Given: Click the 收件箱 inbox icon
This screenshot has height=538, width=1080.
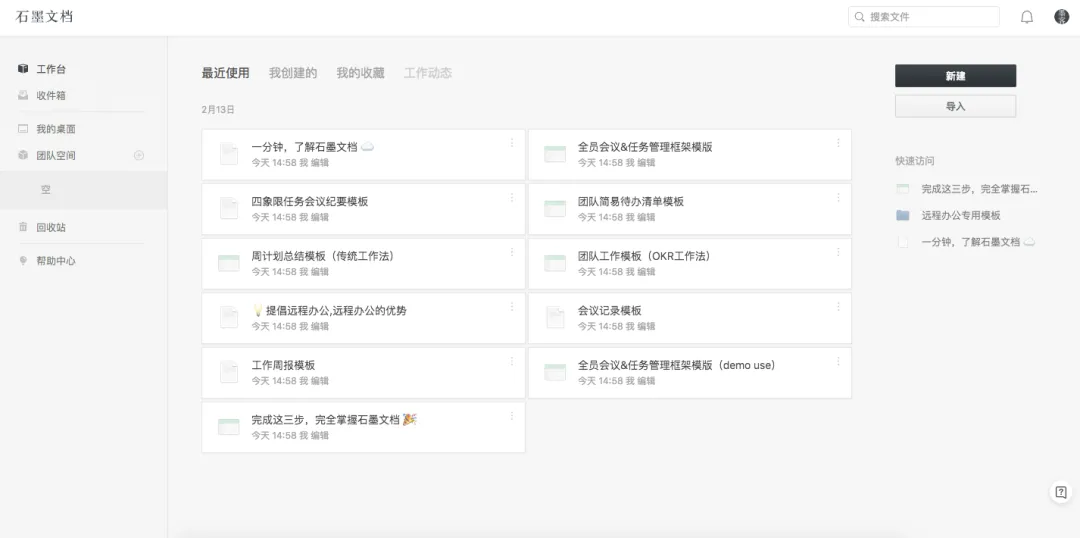Looking at the screenshot, I should [23, 96].
